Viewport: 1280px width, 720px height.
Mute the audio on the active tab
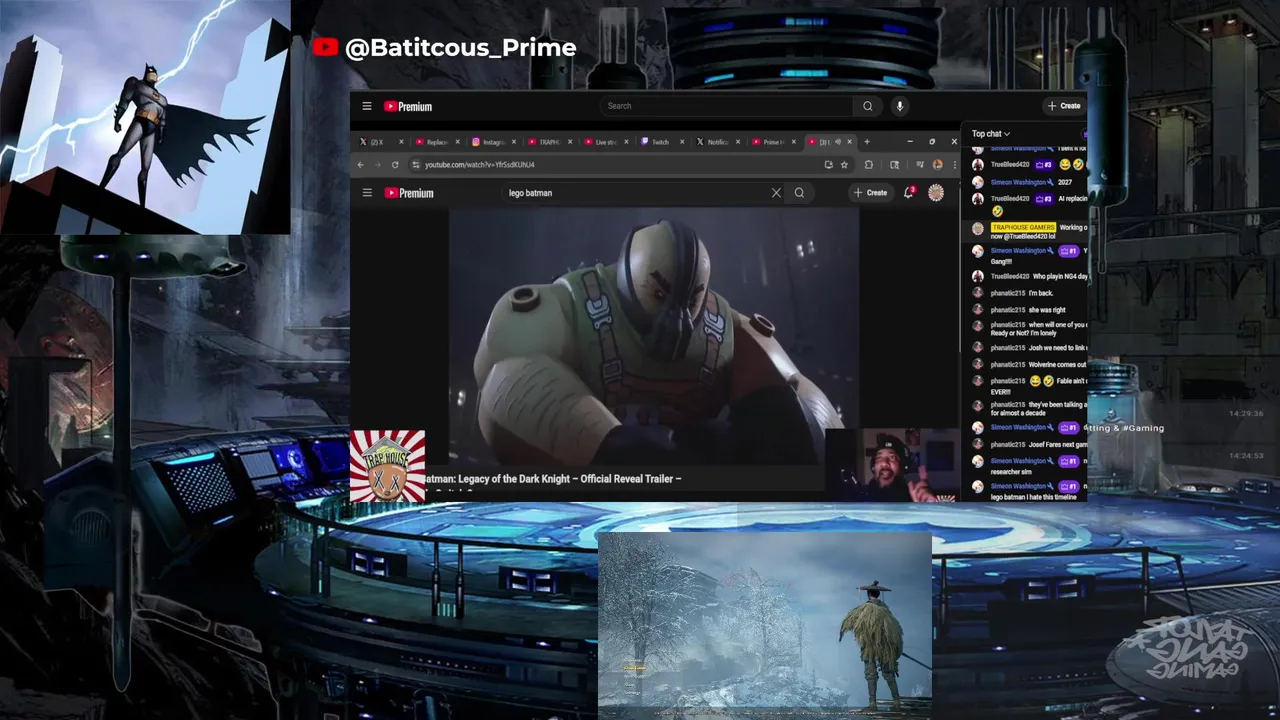point(838,142)
